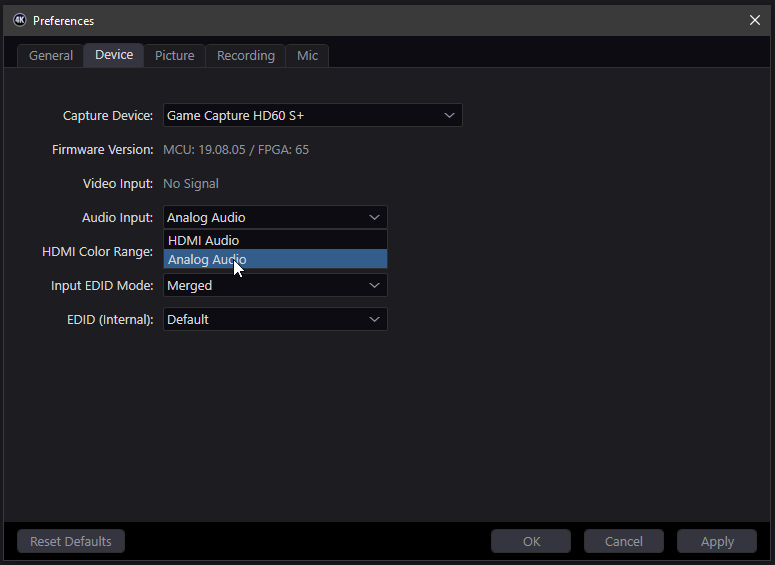Click the 4K app icon in title bar

[20, 20]
